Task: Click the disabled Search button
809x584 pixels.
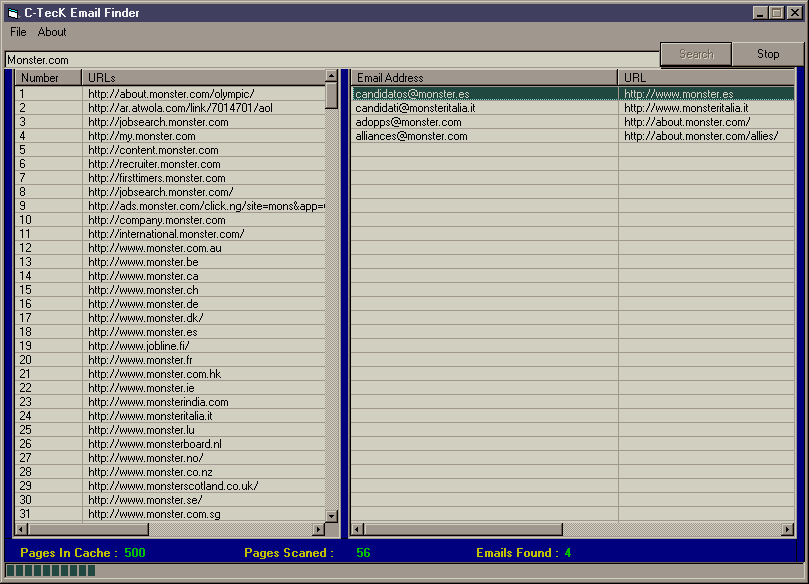Action: [696, 54]
